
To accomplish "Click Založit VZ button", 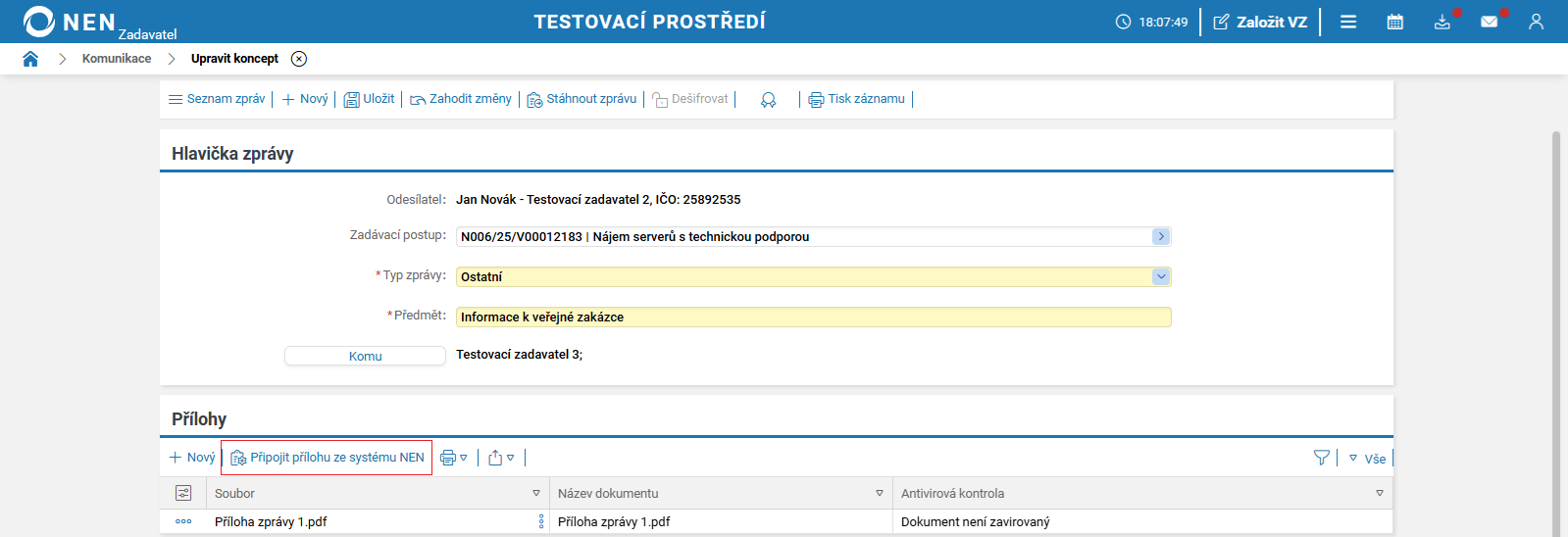I will point(1260,22).
